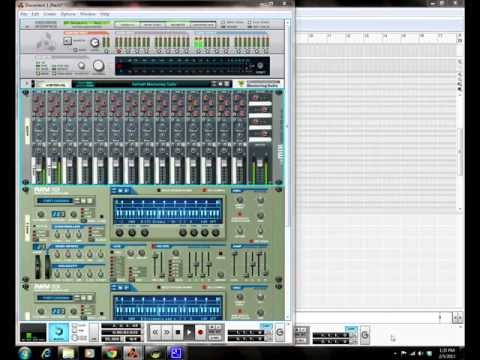Click the small knob left of the large meter knob
This screenshot has height=360, width=480.
pyautogui.click(x=81, y=65)
